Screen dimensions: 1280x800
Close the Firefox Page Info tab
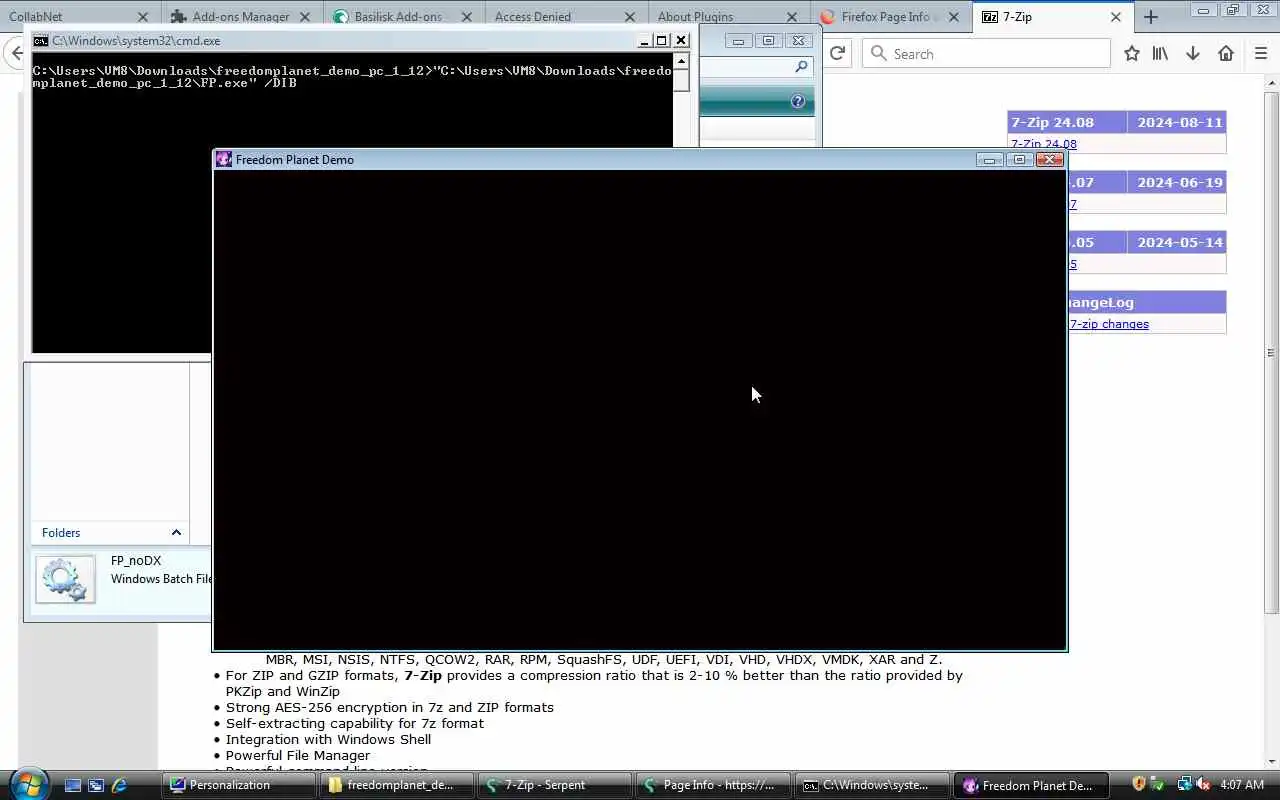tap(954, 17)
